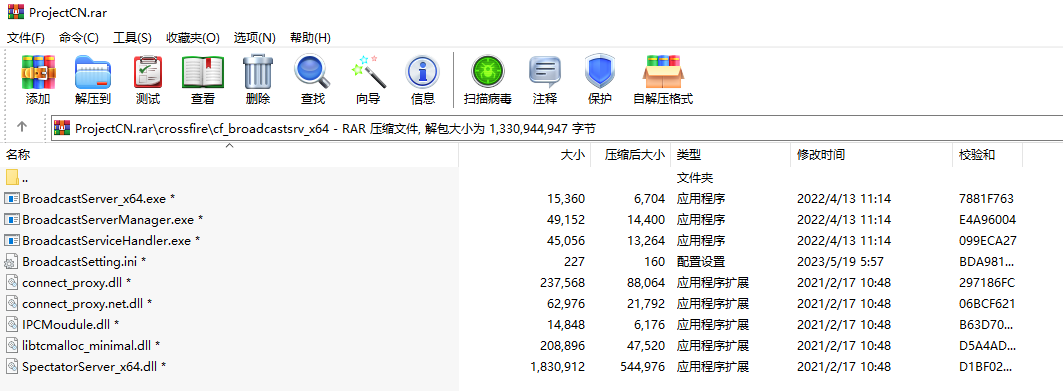Select BroadcastServer_x64.exe file name
Viewport: 1063px width, 391px height.
coord(99,199)
